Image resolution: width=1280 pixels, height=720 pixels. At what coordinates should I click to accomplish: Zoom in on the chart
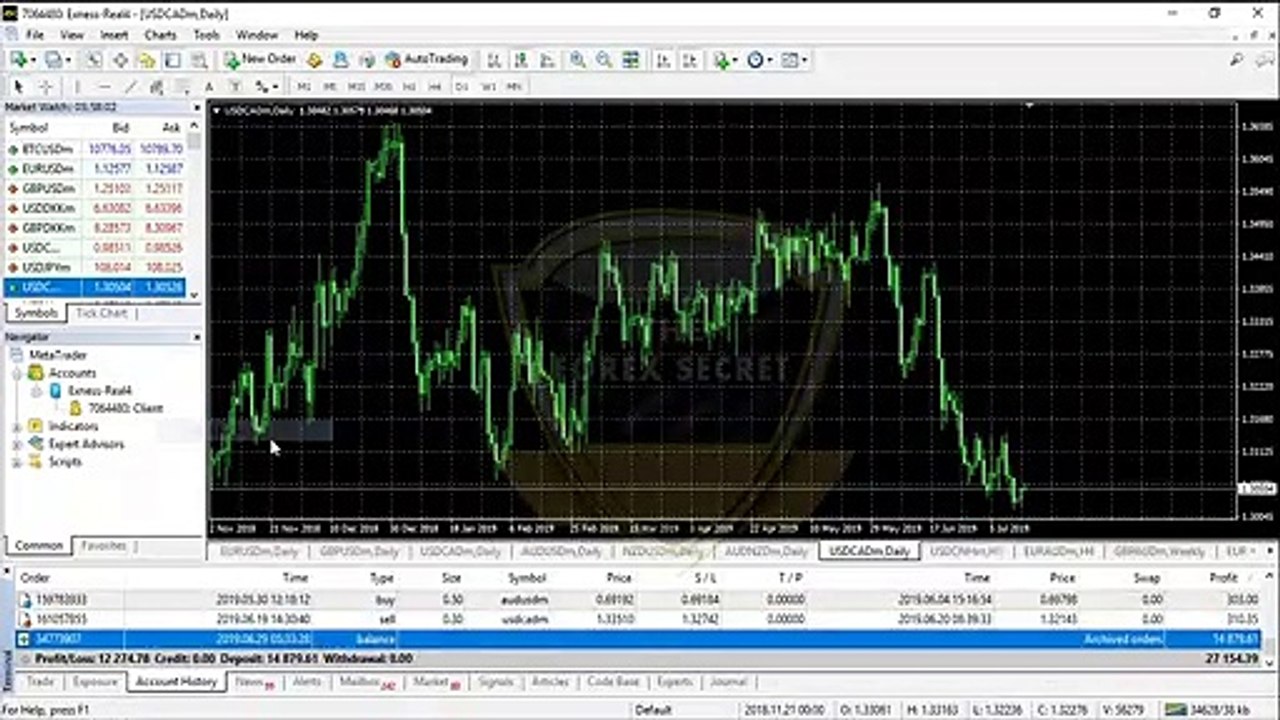(x=578, y=60)
